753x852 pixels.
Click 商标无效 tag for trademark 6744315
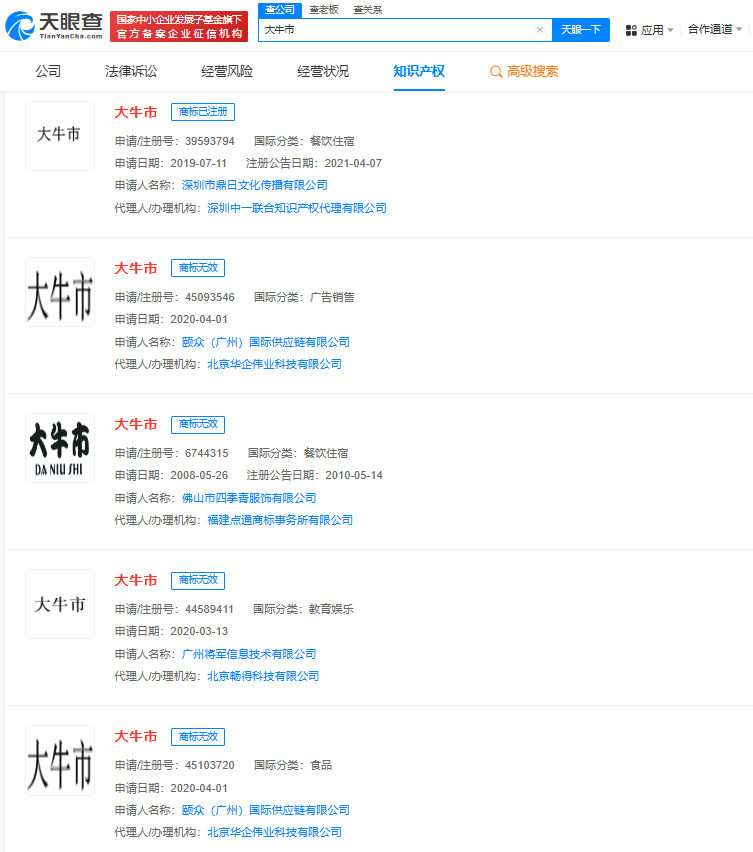198,424
